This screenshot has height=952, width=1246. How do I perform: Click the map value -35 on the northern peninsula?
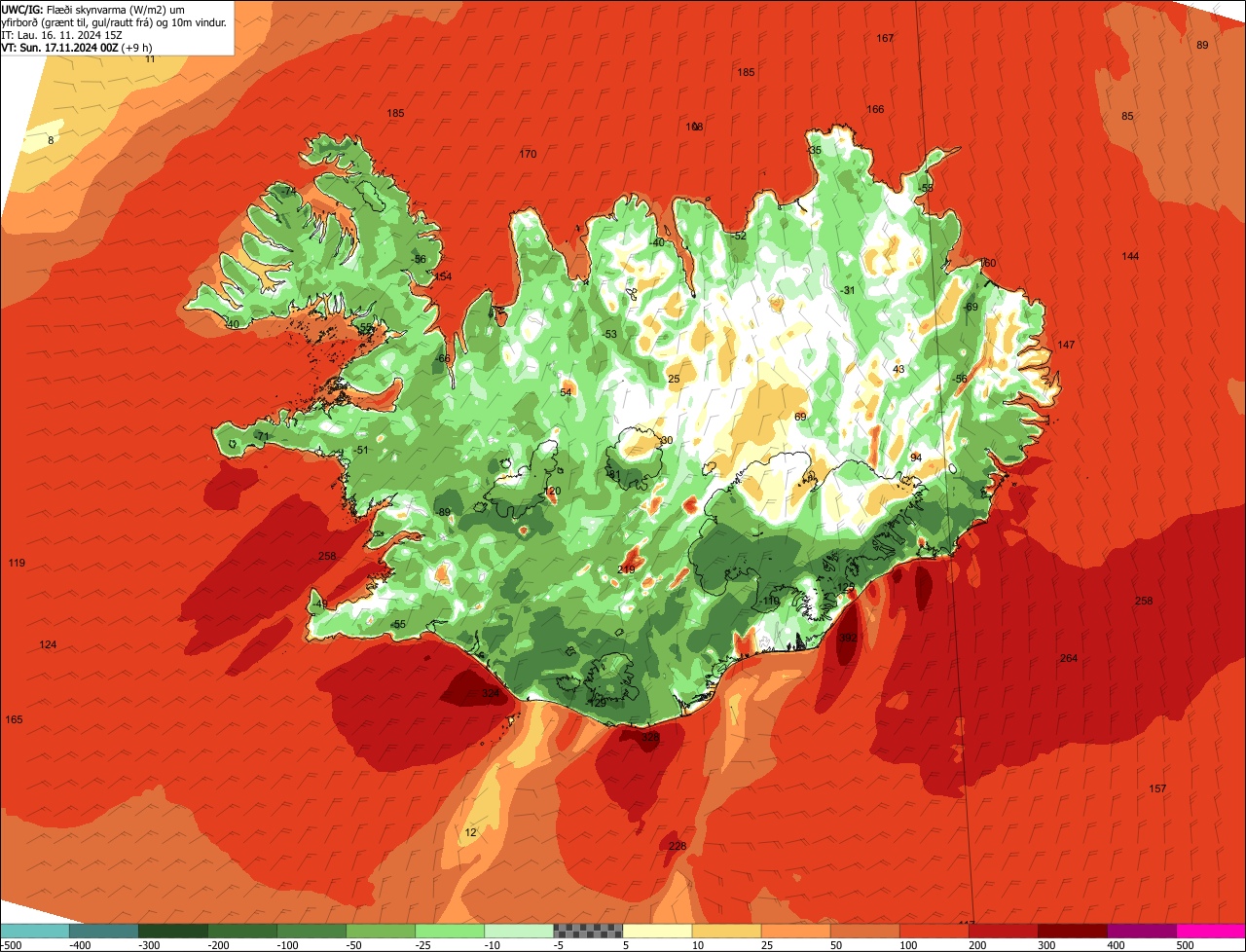click(x=814, y=150)
